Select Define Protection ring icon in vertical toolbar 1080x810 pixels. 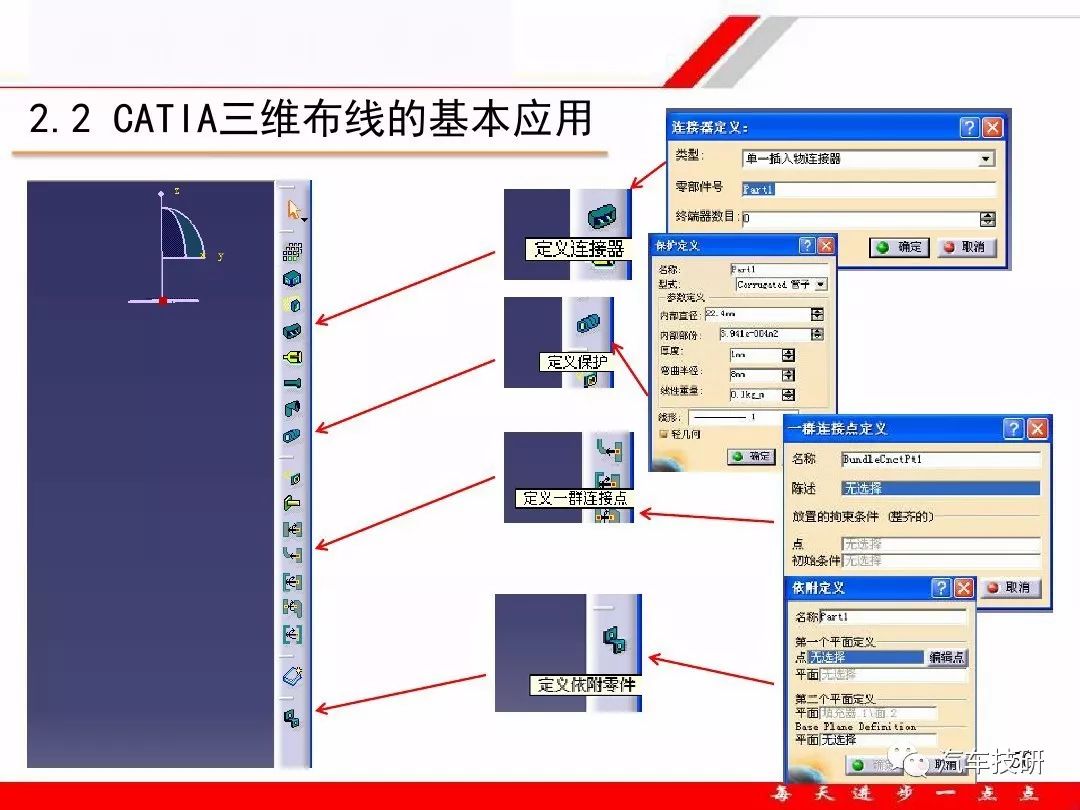(x=292, y=436)
